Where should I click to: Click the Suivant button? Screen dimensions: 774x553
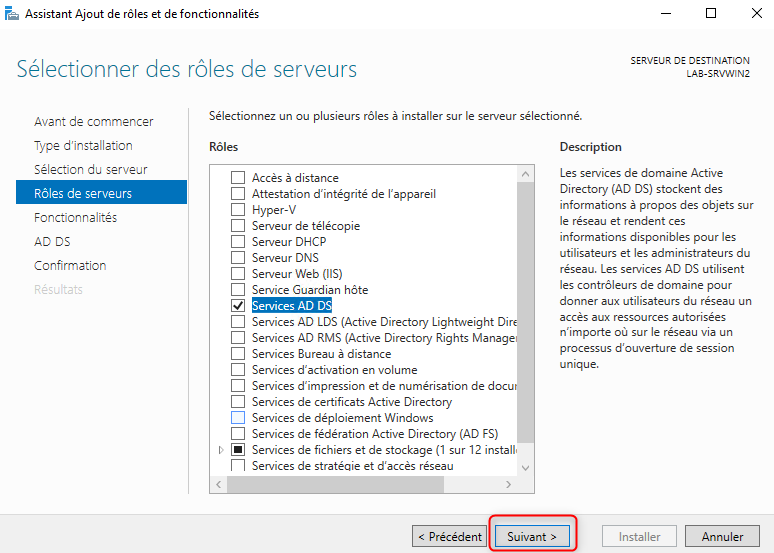click(x=532, y=536)
